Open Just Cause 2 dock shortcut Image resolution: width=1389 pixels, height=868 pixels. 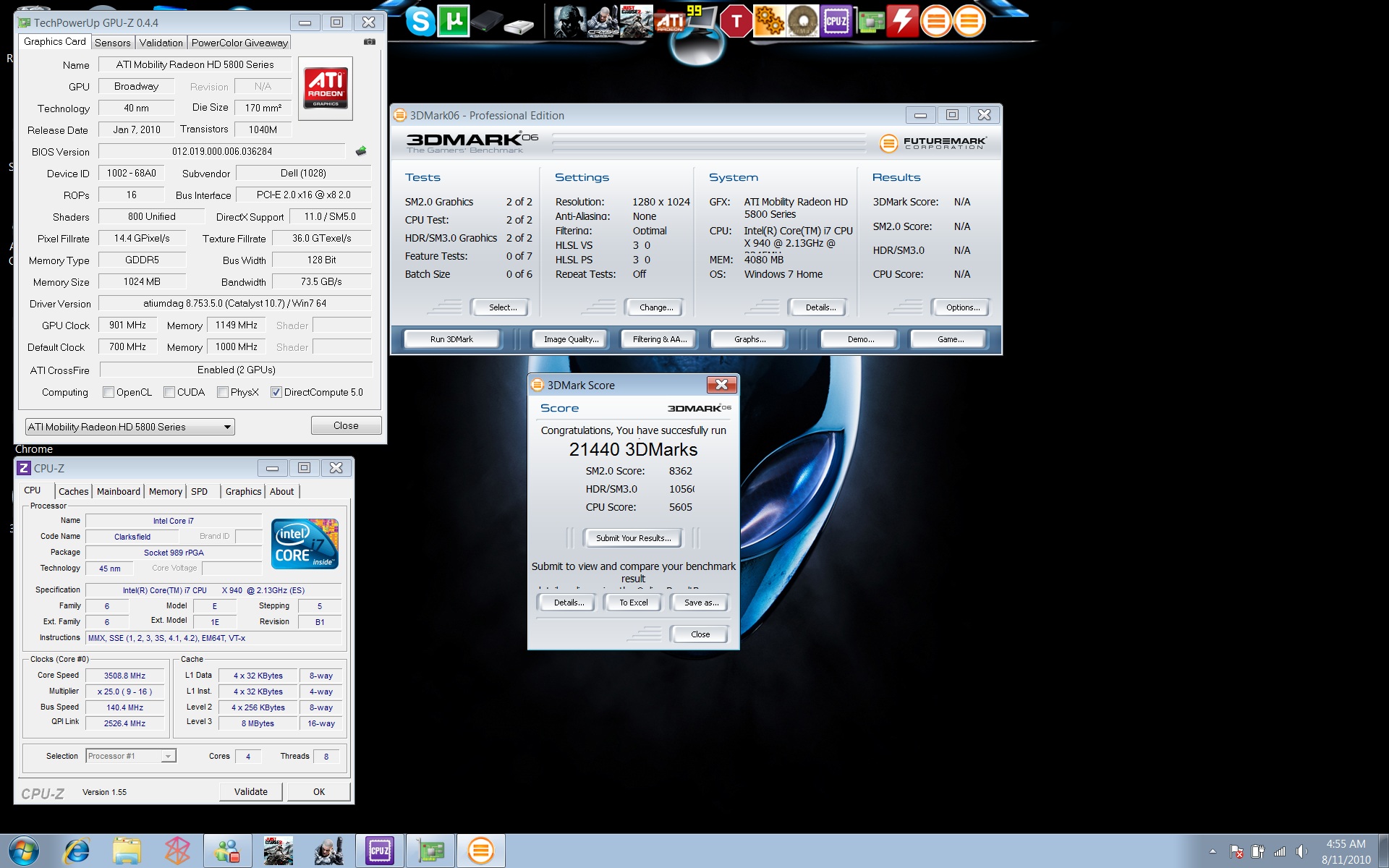coord(635,21)
